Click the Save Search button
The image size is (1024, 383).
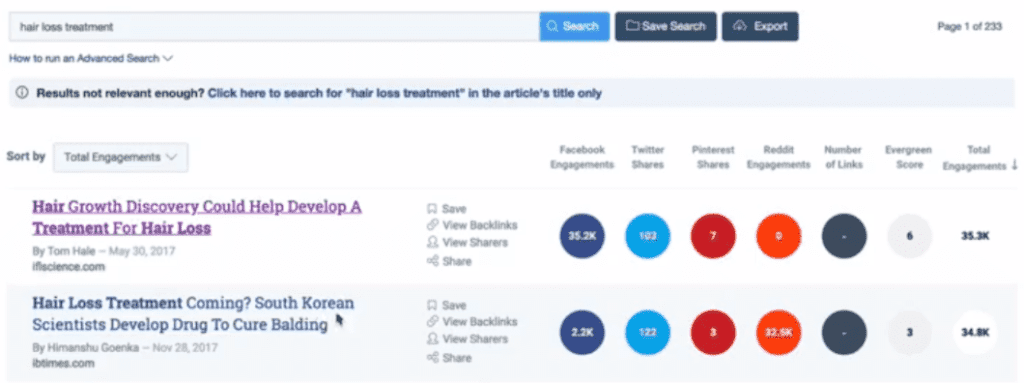(x=665, y=27)
